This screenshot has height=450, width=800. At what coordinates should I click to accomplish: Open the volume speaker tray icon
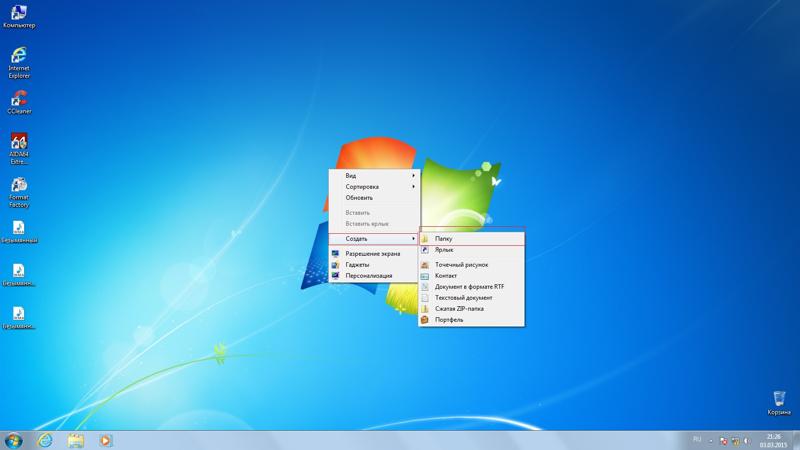(x=747, y=441)
